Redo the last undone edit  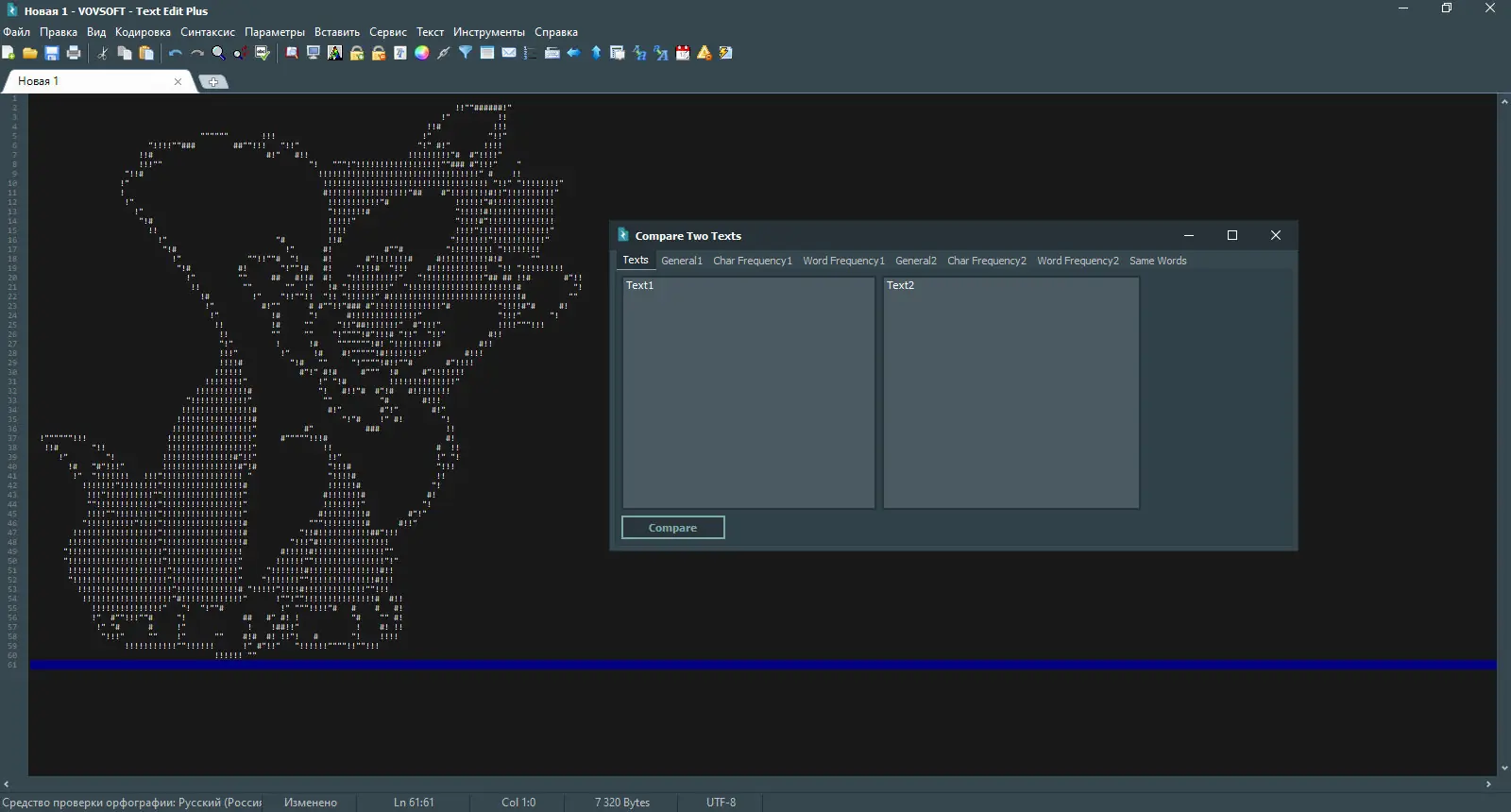tap(197, 53)
